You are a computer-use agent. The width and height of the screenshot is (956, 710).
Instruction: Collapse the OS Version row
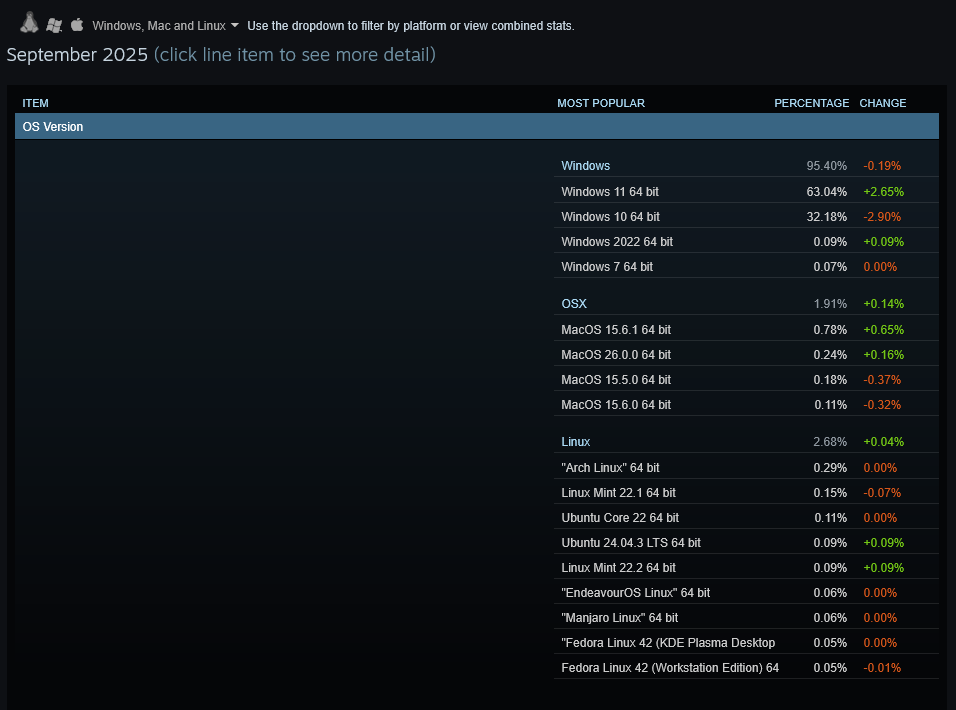[x=477, y=127]
